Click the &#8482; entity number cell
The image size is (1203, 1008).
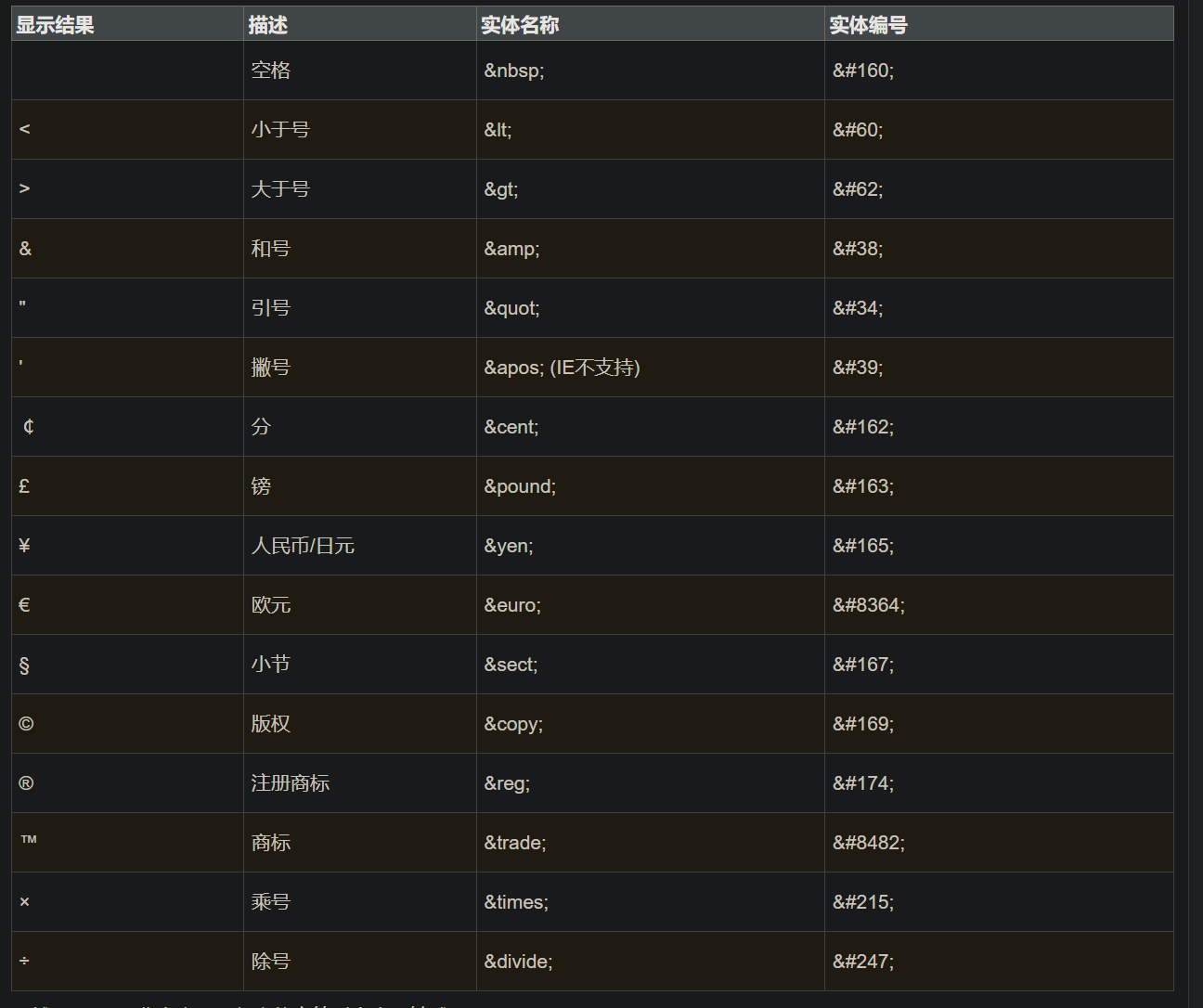(868, 843)
